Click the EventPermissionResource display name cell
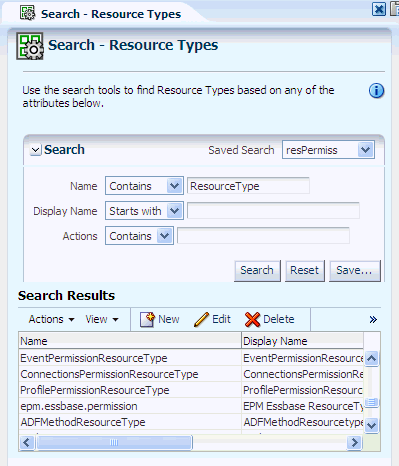399x466 pixels. tap(303, 358)
